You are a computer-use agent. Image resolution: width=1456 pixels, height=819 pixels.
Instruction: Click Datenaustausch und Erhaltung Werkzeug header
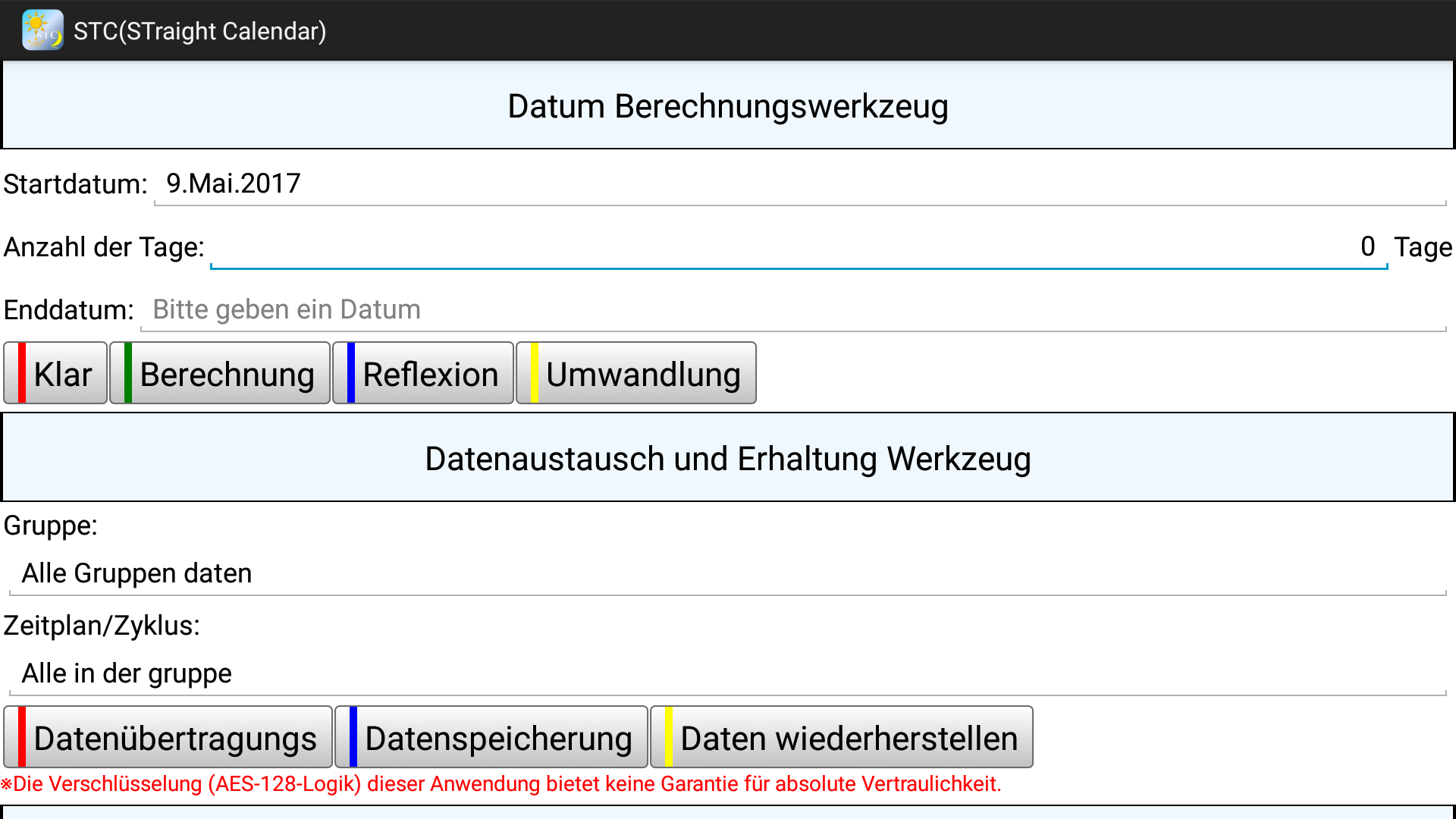pos(727,459)
